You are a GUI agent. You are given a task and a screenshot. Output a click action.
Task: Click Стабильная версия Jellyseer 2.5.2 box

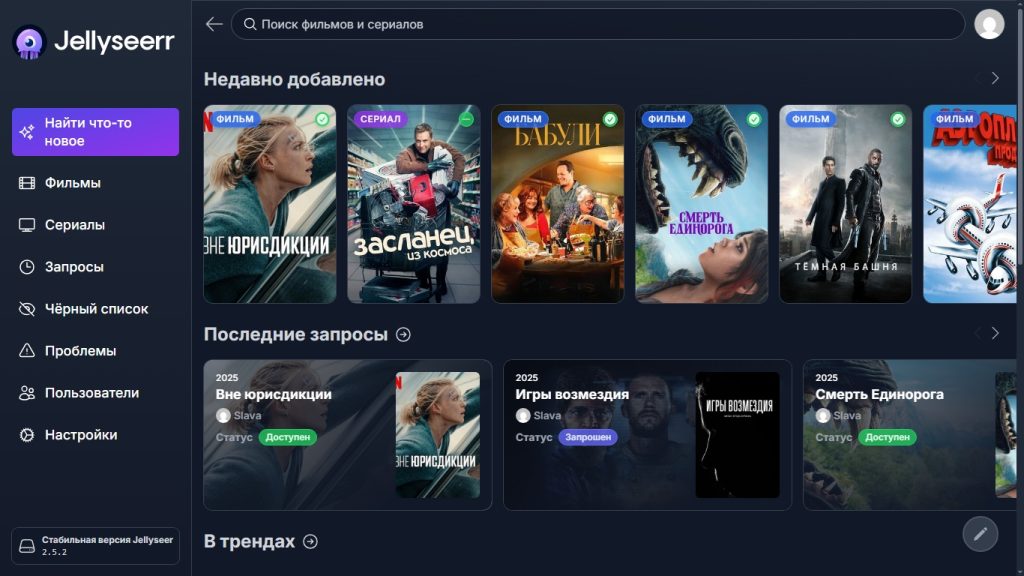click(x=95, y=546)
